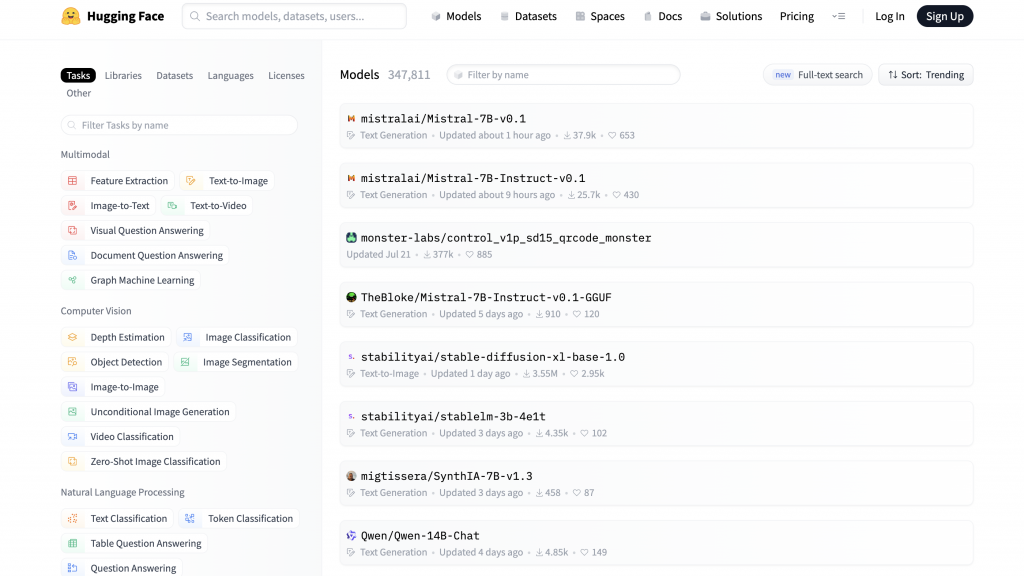1024x576 pixels.
Task: Open the Sort: Trending dropdown
Action: click(925, 74)
